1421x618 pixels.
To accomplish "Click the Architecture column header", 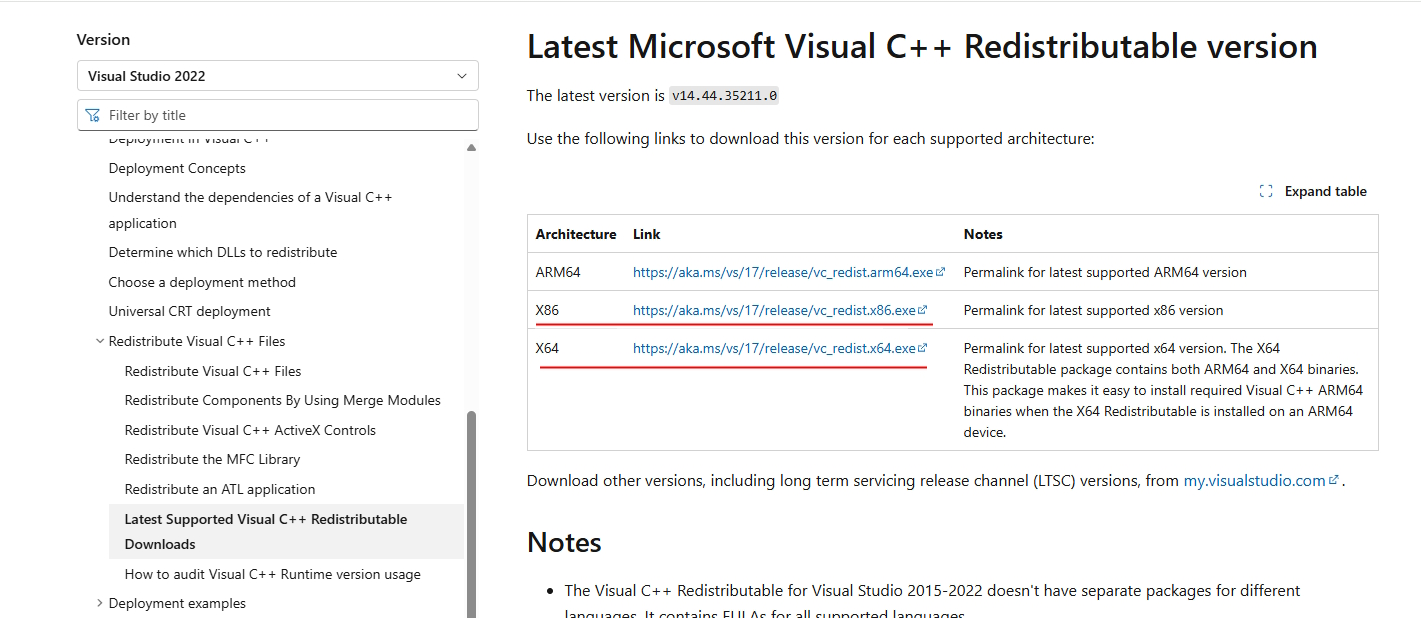I will [576, 234].
